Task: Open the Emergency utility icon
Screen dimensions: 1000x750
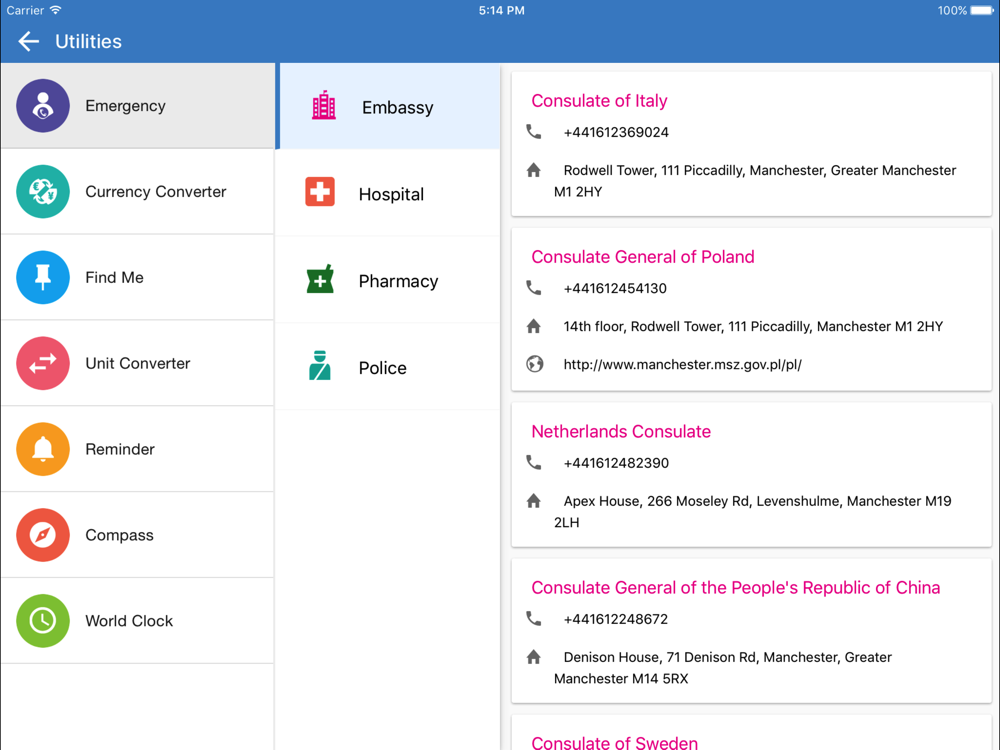Action: tap(43, 106)
